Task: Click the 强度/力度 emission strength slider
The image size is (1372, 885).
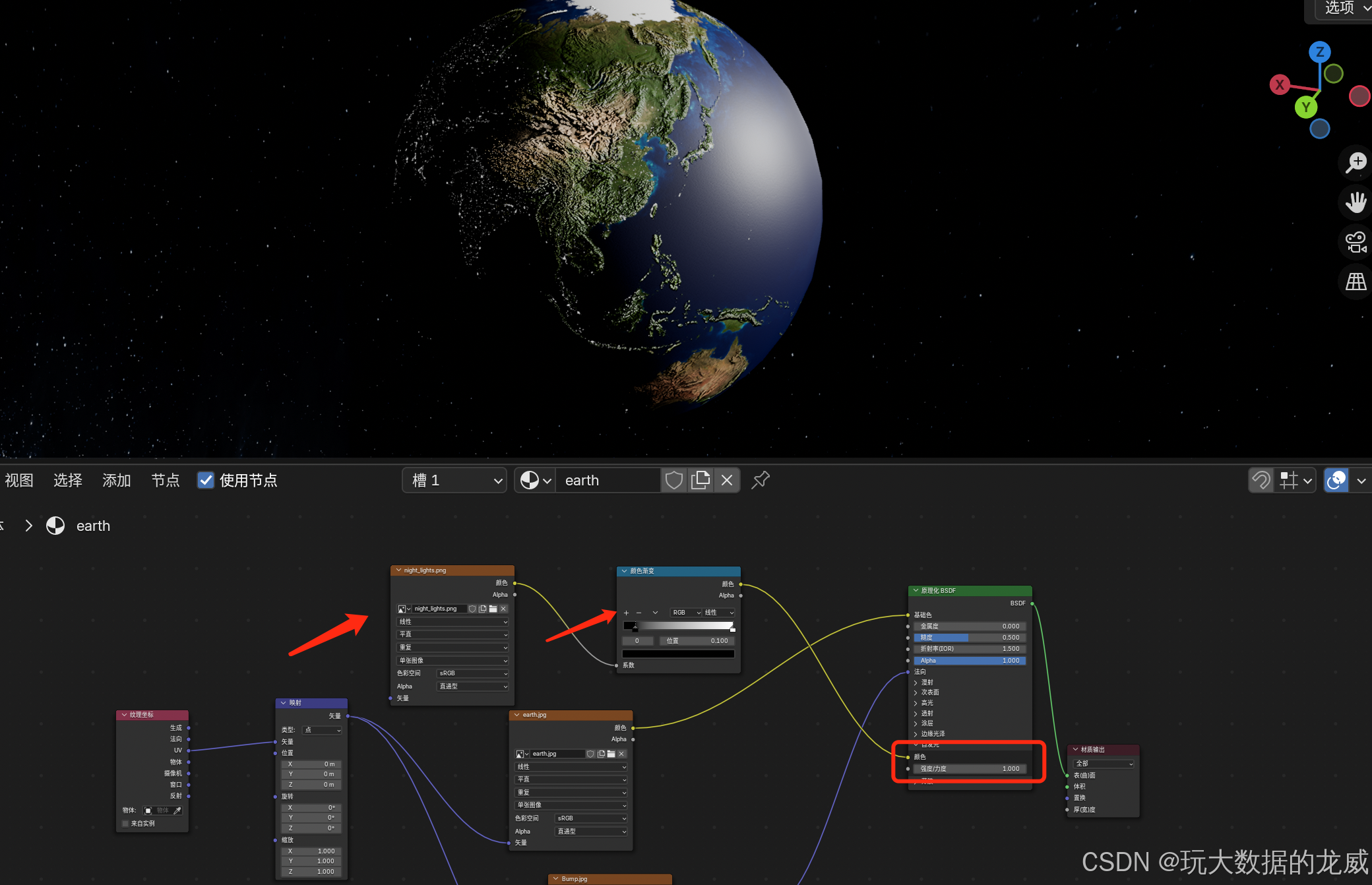Action: 969,769
